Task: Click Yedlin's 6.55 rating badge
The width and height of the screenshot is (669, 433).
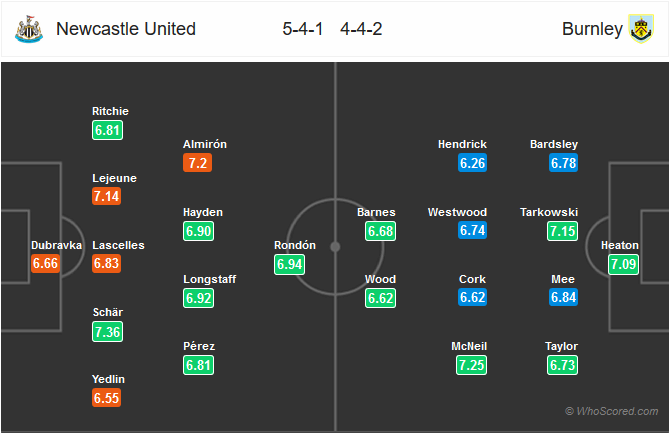Action: (x=106, y=398)
